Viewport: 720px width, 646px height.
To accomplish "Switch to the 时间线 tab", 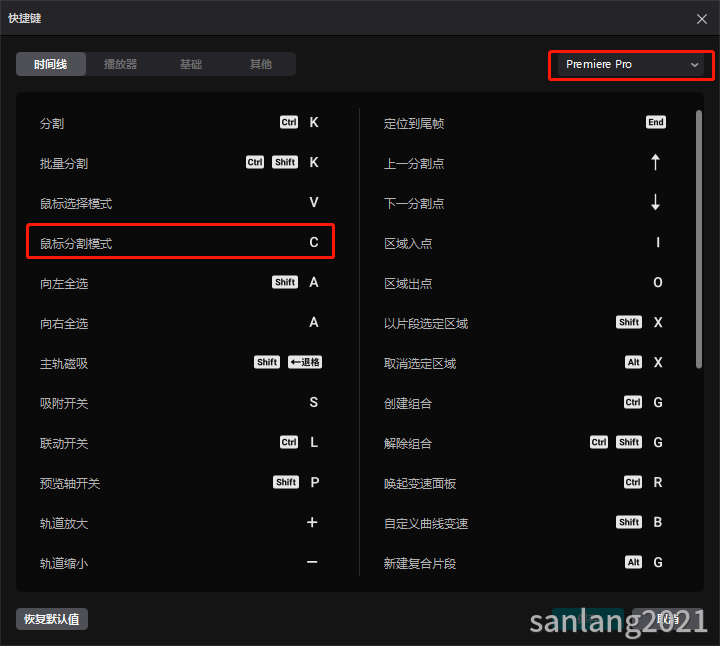I will point(51,64).
